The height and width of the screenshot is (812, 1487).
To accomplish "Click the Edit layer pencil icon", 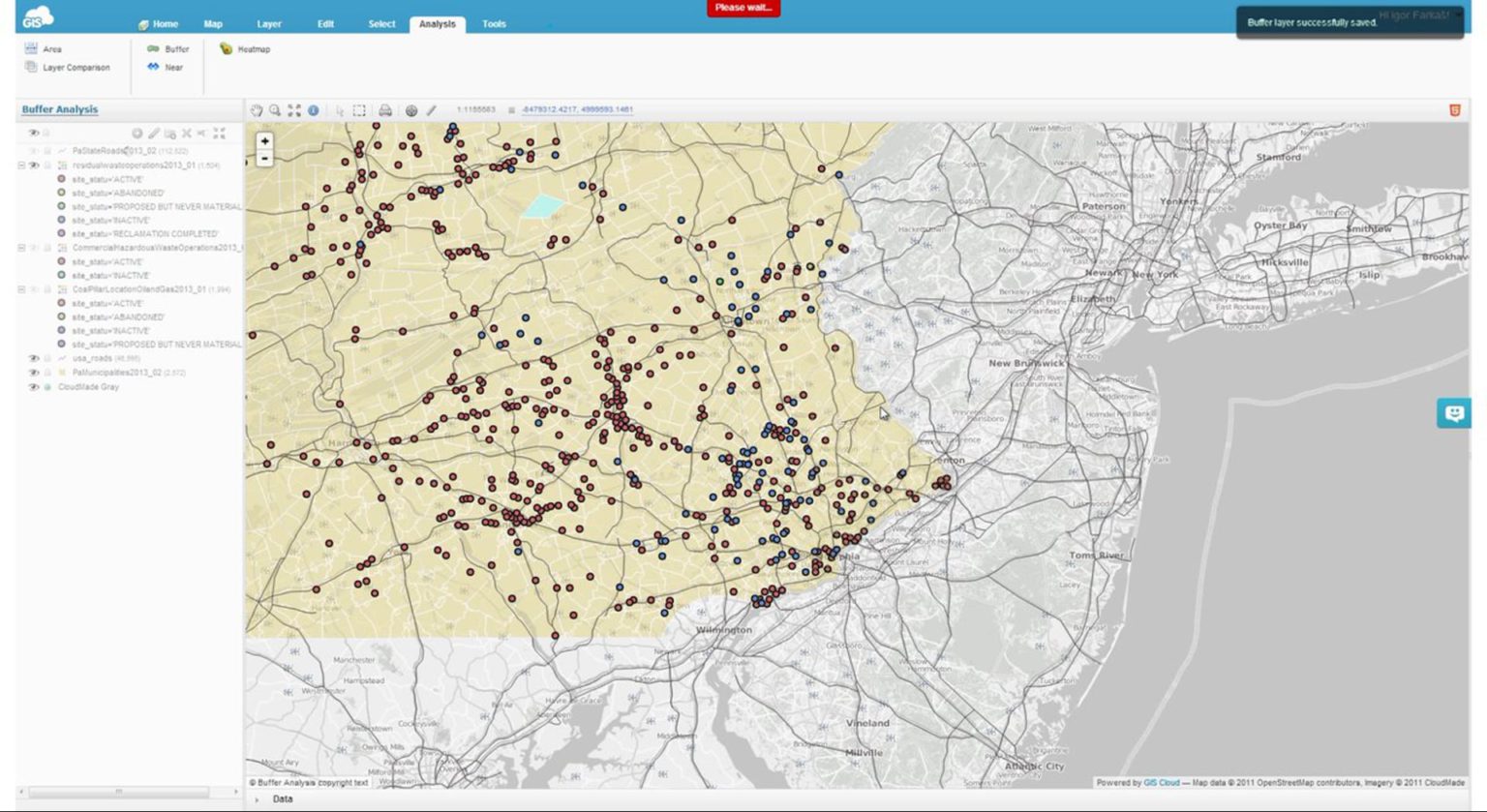I will point(154,133).
